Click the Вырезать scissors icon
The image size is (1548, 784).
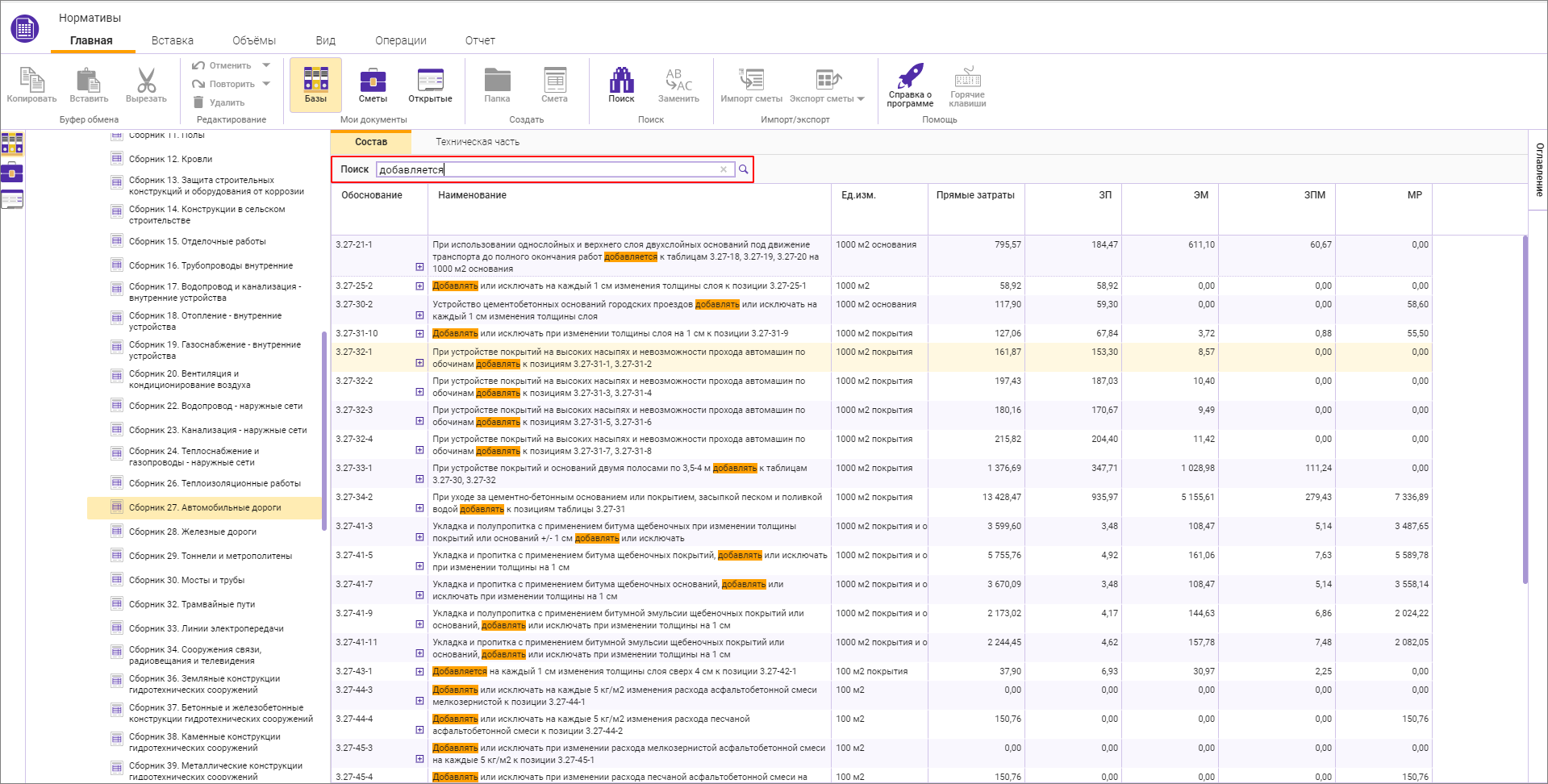tap(146, 80)
